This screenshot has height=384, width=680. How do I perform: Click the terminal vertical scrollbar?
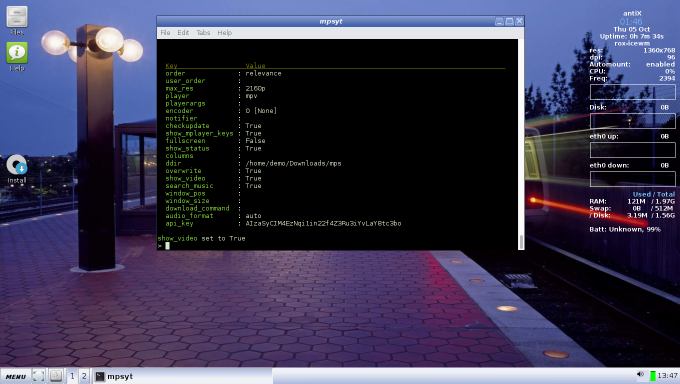[x=521, y=144]
